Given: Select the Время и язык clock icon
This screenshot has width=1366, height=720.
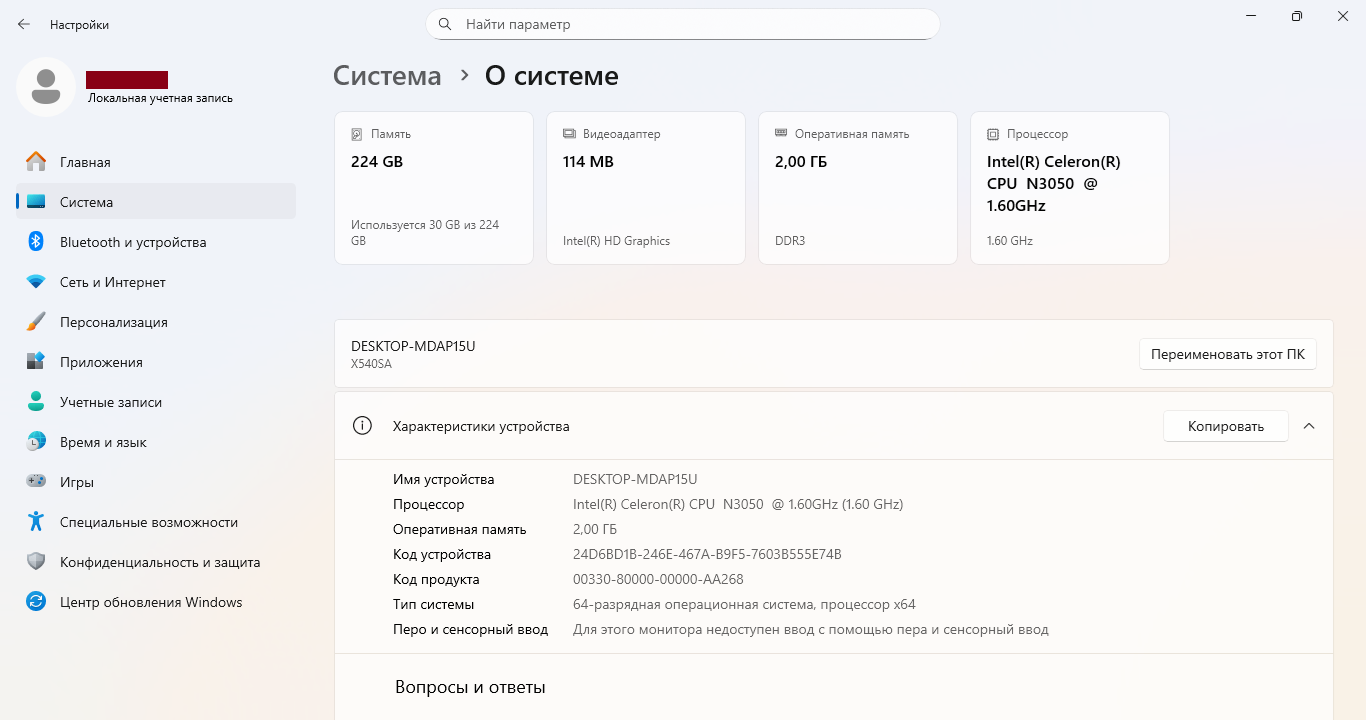Looking at the screenshot, I should click(36, 442).
